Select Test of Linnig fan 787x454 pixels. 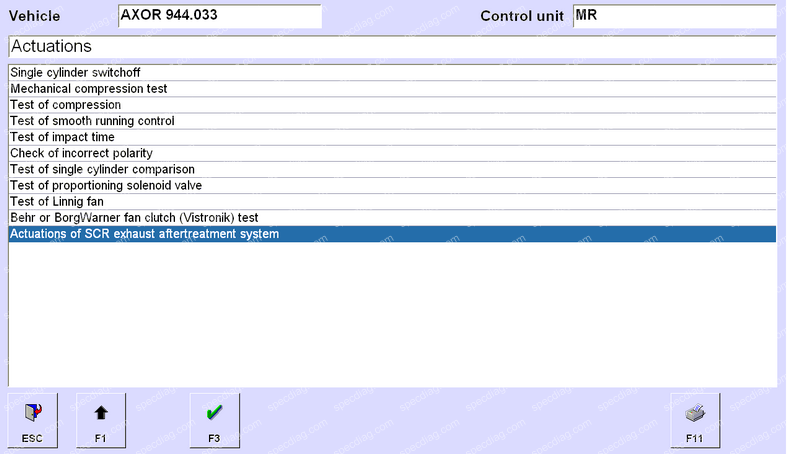pos(56,201)
